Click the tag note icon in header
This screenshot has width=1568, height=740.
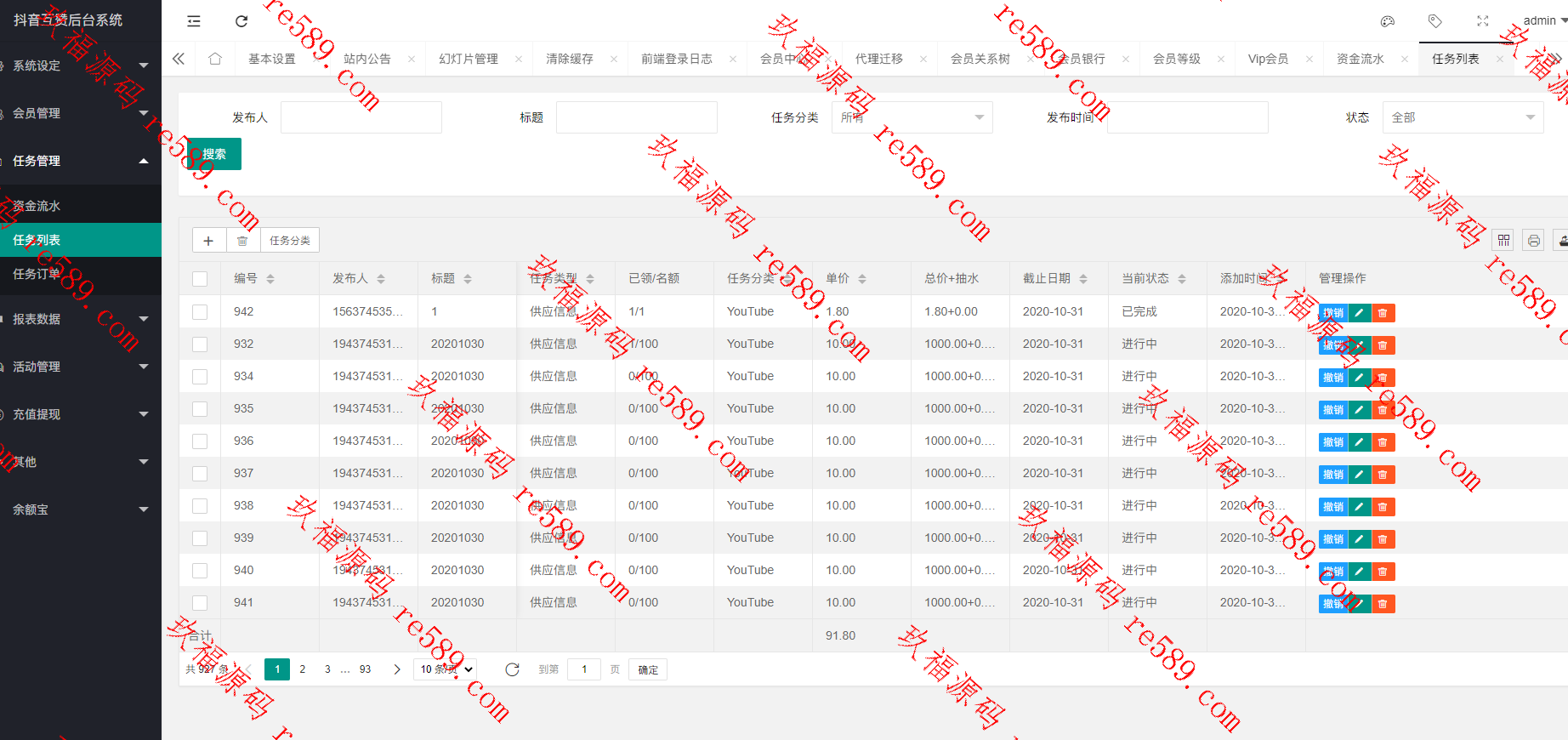click(x=1435, y=21)
